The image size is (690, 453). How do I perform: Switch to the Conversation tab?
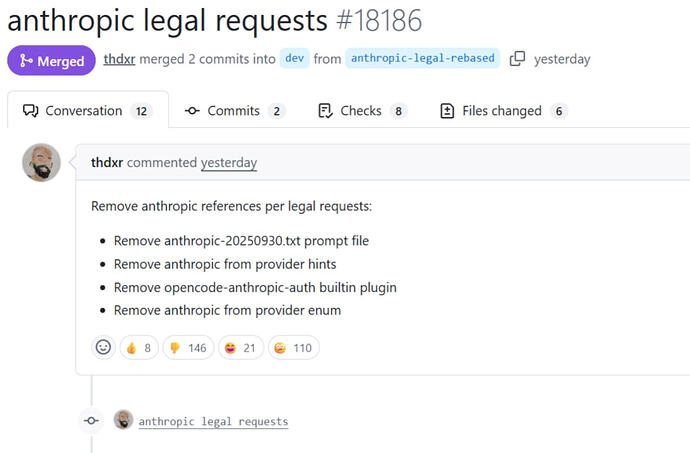click(88, 110)
